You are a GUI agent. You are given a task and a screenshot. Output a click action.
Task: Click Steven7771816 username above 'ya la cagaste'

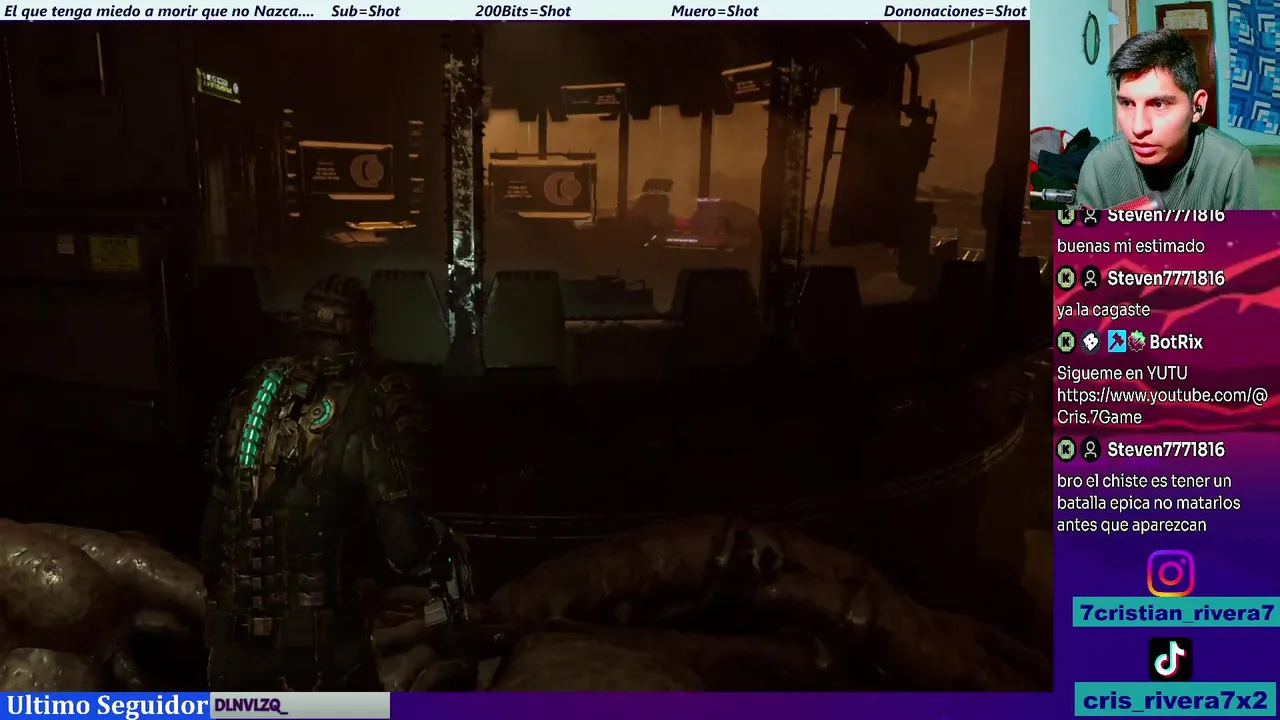click(1166, 278)
